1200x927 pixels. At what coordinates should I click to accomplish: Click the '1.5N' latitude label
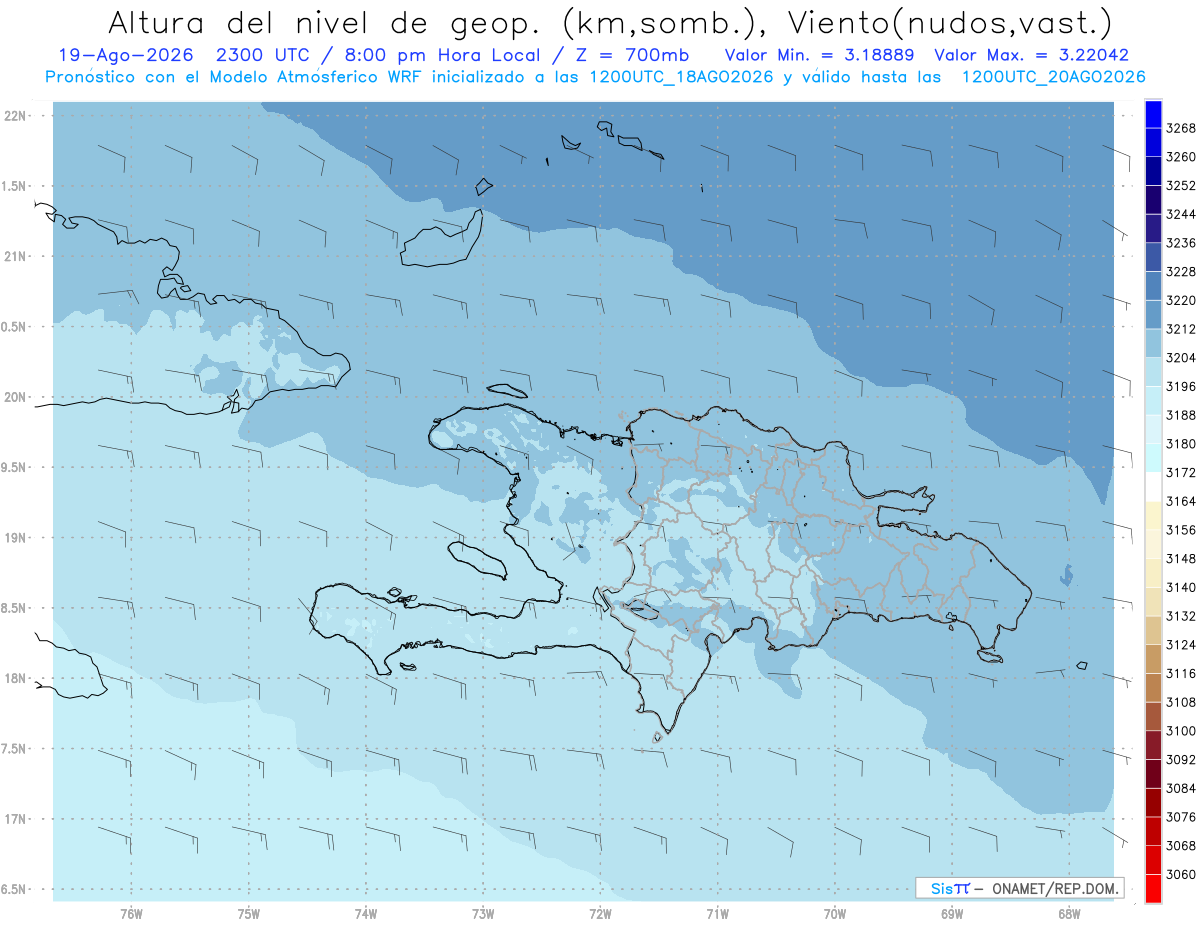14,187
